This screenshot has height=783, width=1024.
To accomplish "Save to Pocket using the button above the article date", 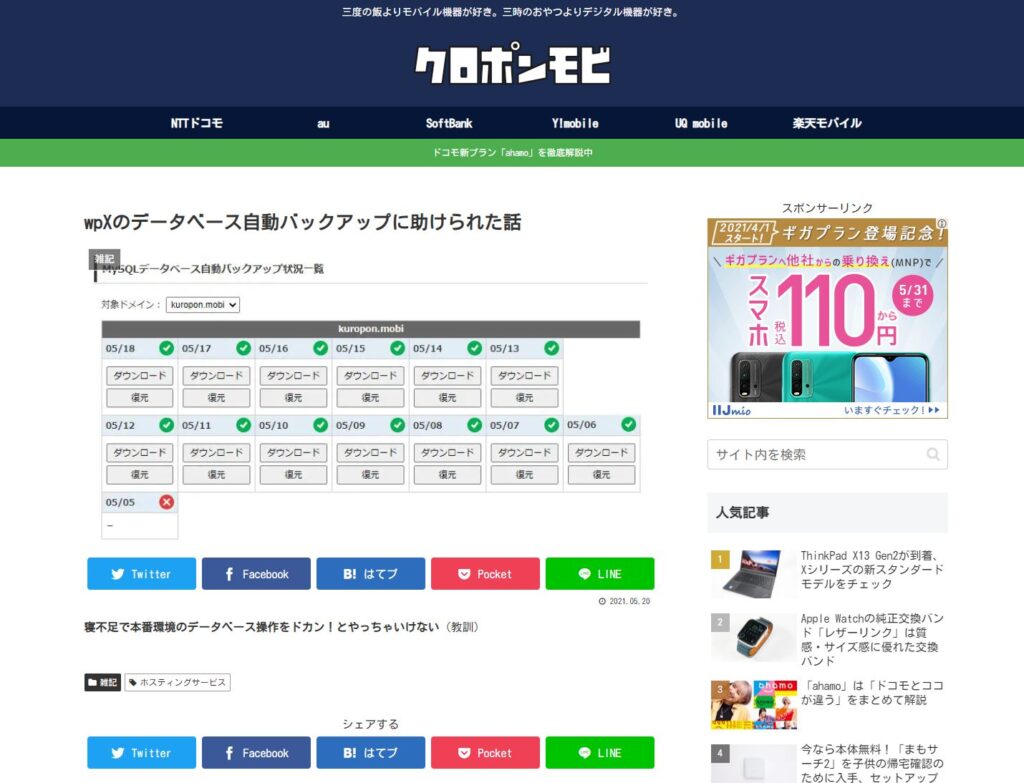I will [485, 573].
